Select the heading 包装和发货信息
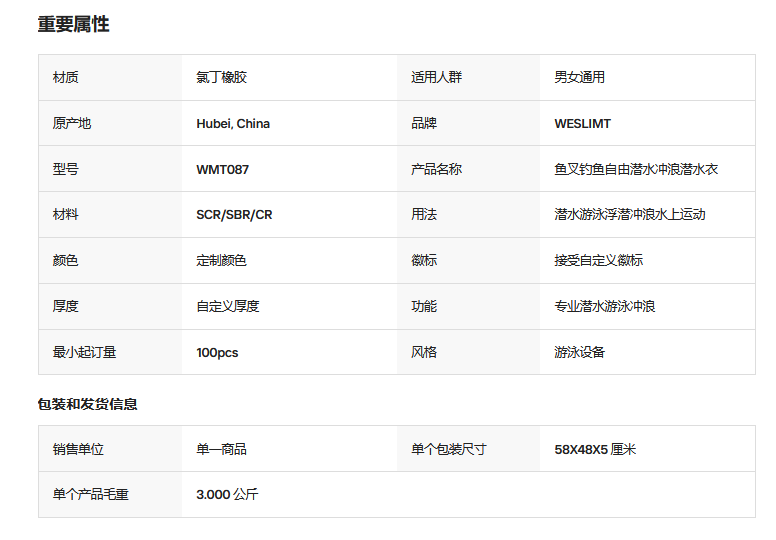The height and width of the screenshot is (540, 776). coord(87,404)
